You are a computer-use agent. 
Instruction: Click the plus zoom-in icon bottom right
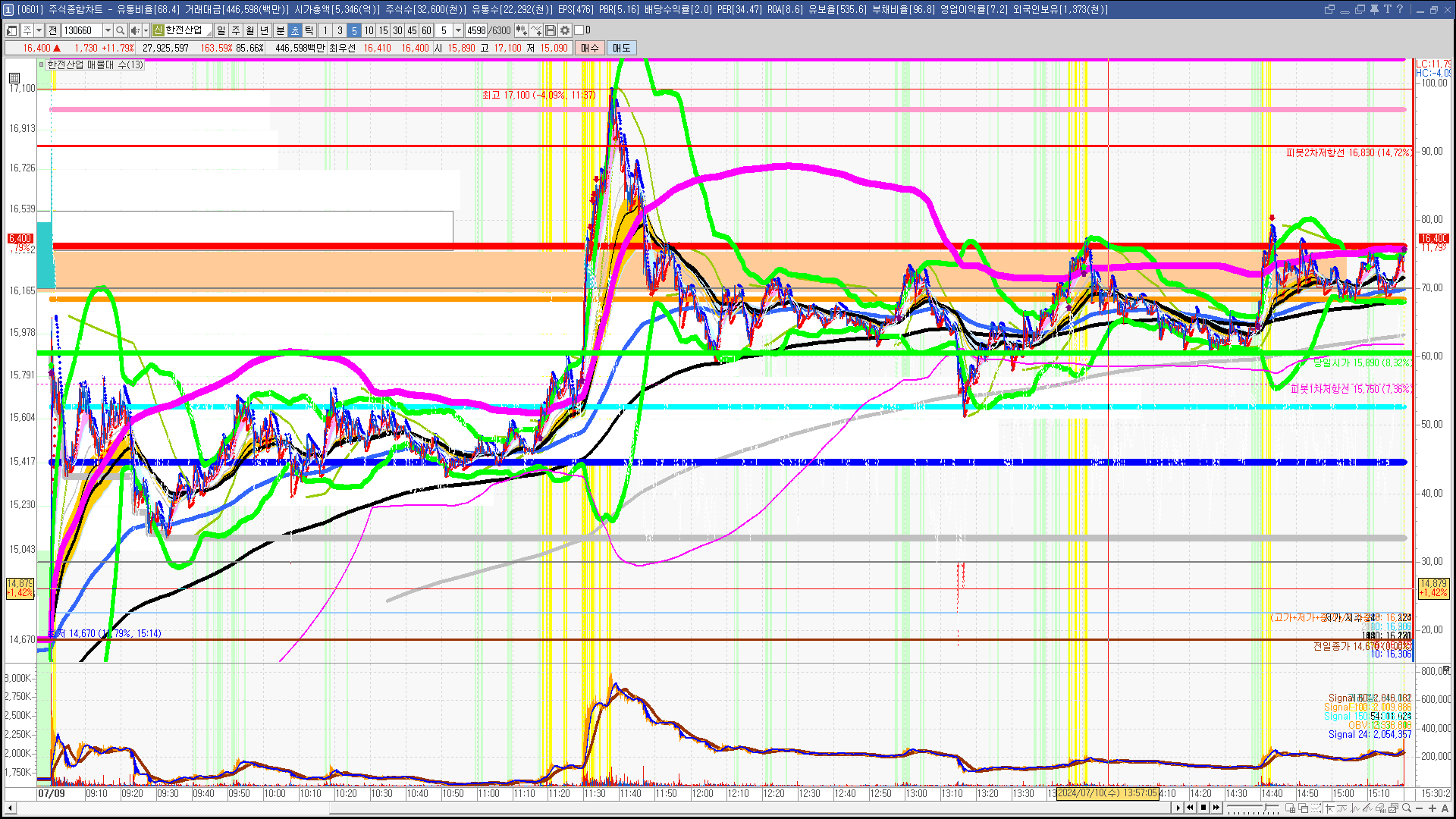tap(1432, 808)
